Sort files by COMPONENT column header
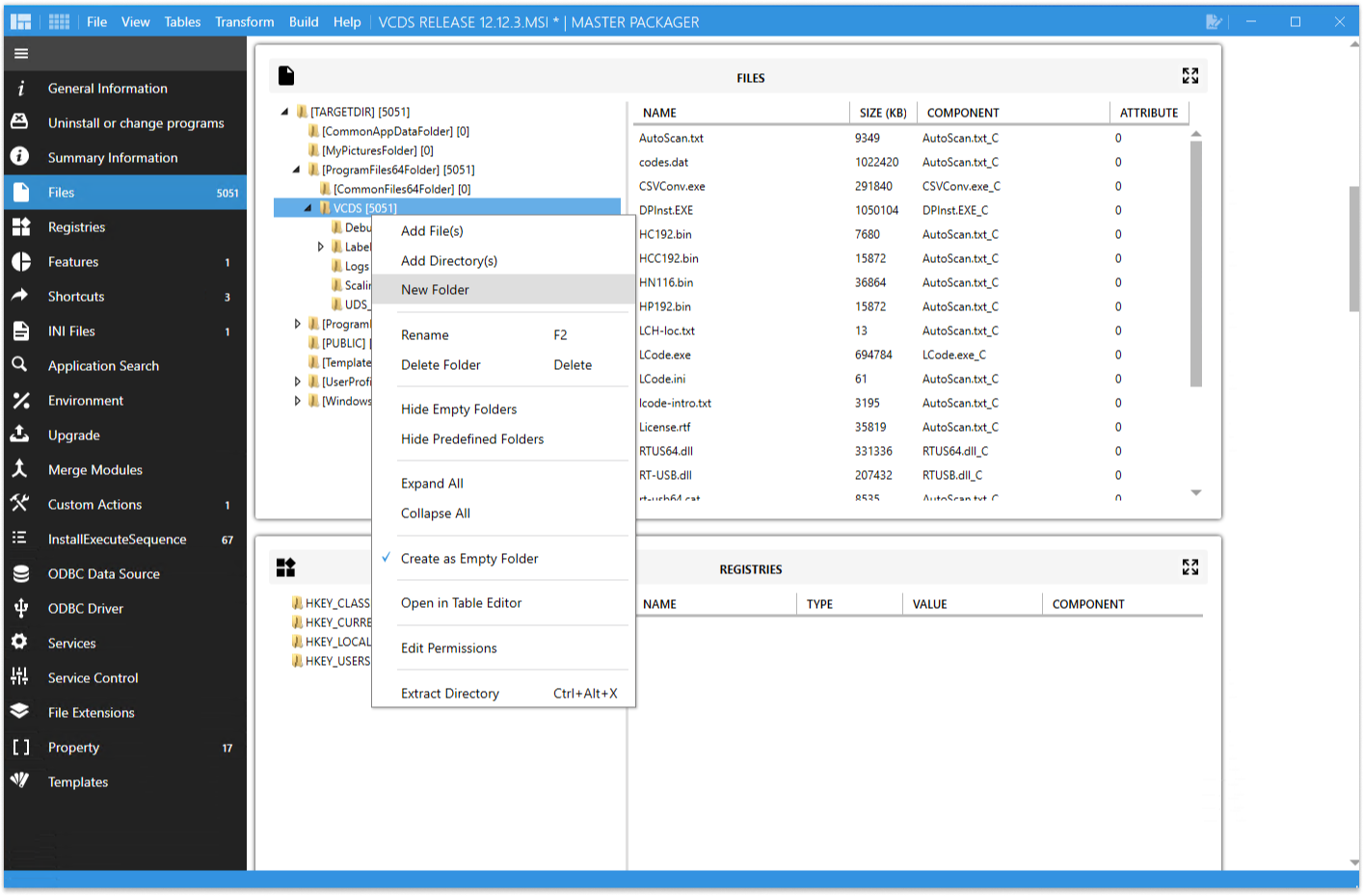The image size is (1363, 896). pyautogui.click(x=1013, y=113)
